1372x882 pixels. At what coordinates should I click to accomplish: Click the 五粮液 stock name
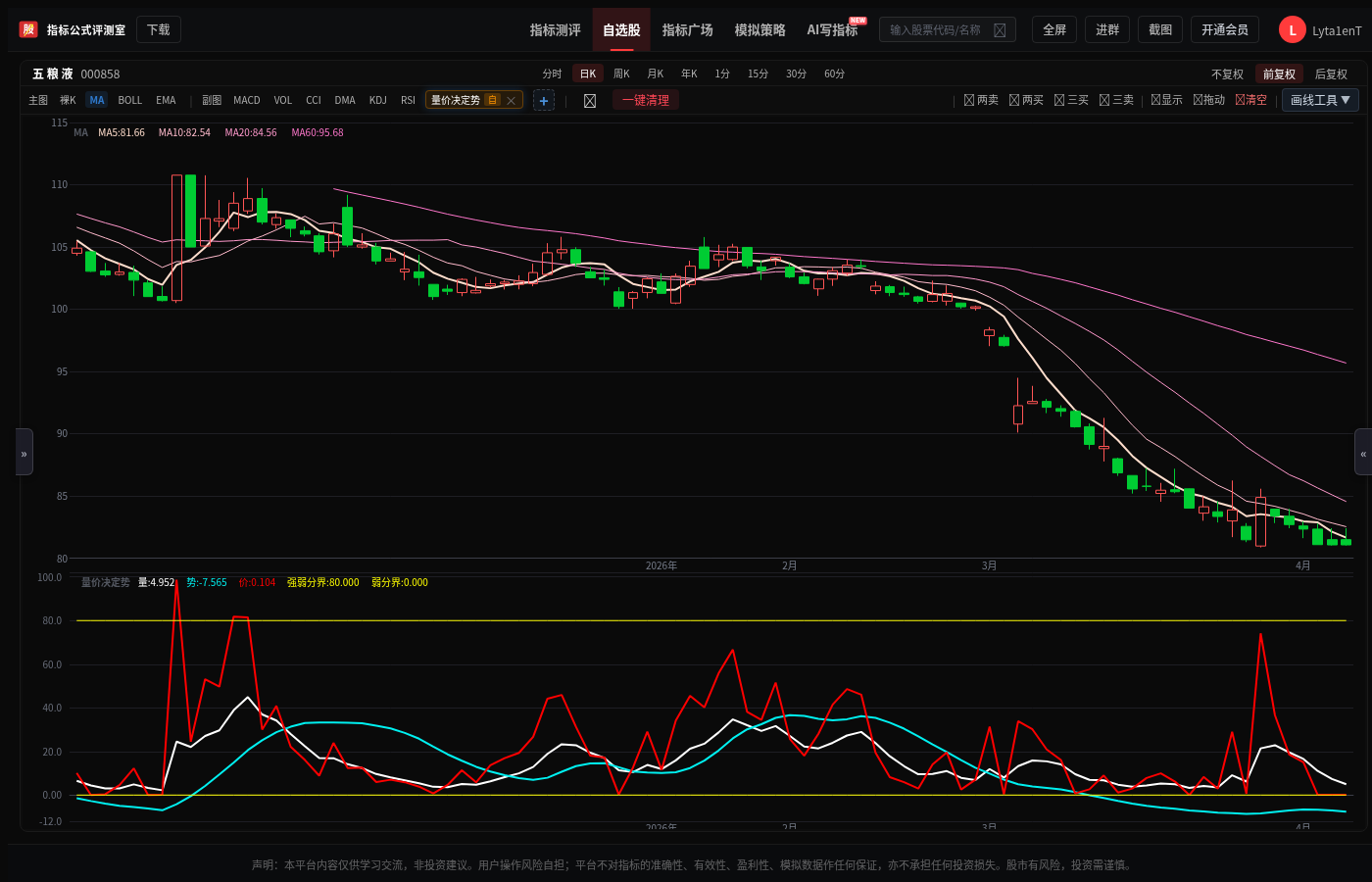click(53, 74)
